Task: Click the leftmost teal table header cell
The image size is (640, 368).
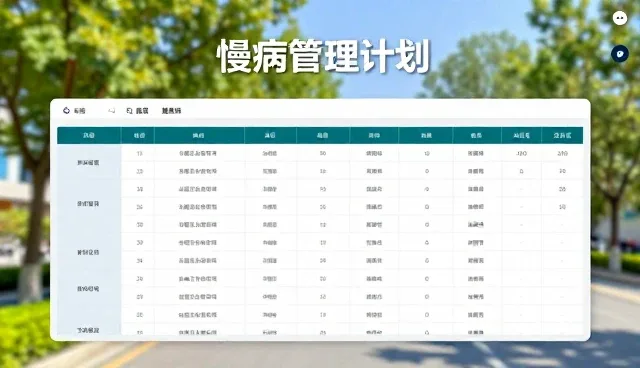Action: pyautogui.click(x=89, y=135)
